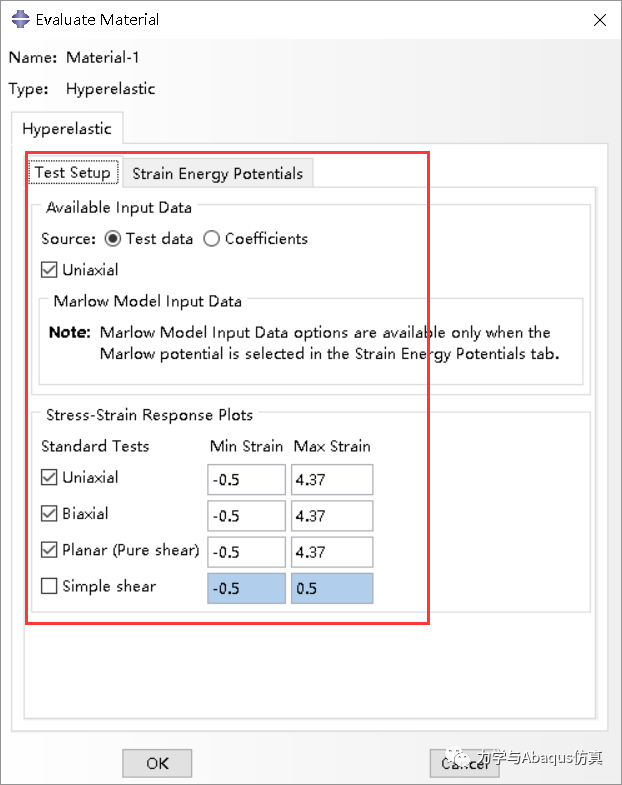Edit the Planar Max Strain field
Screen dimensions: 622x785
[332, 552]
